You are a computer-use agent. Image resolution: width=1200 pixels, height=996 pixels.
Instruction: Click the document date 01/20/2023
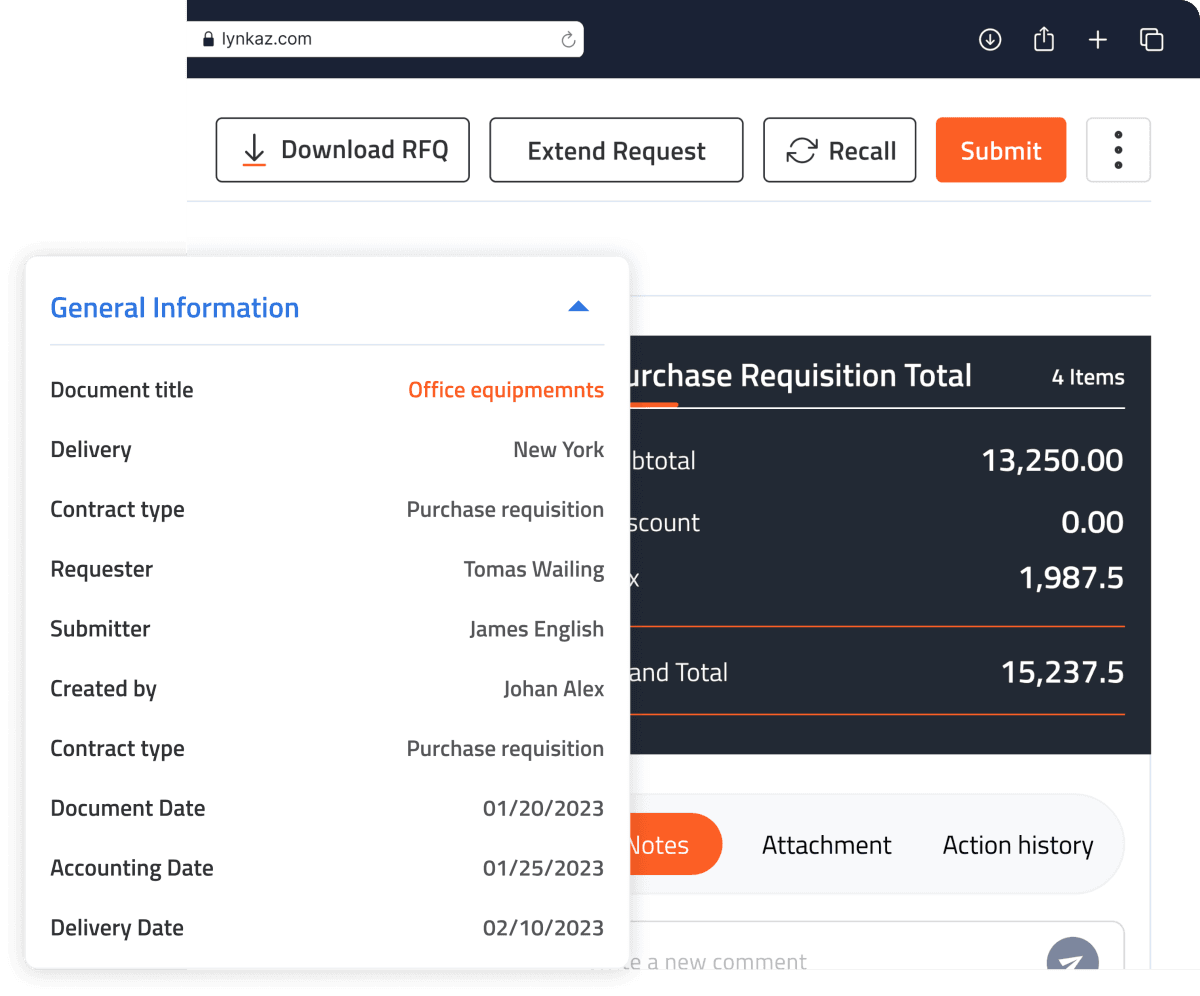tap(543, 808)
